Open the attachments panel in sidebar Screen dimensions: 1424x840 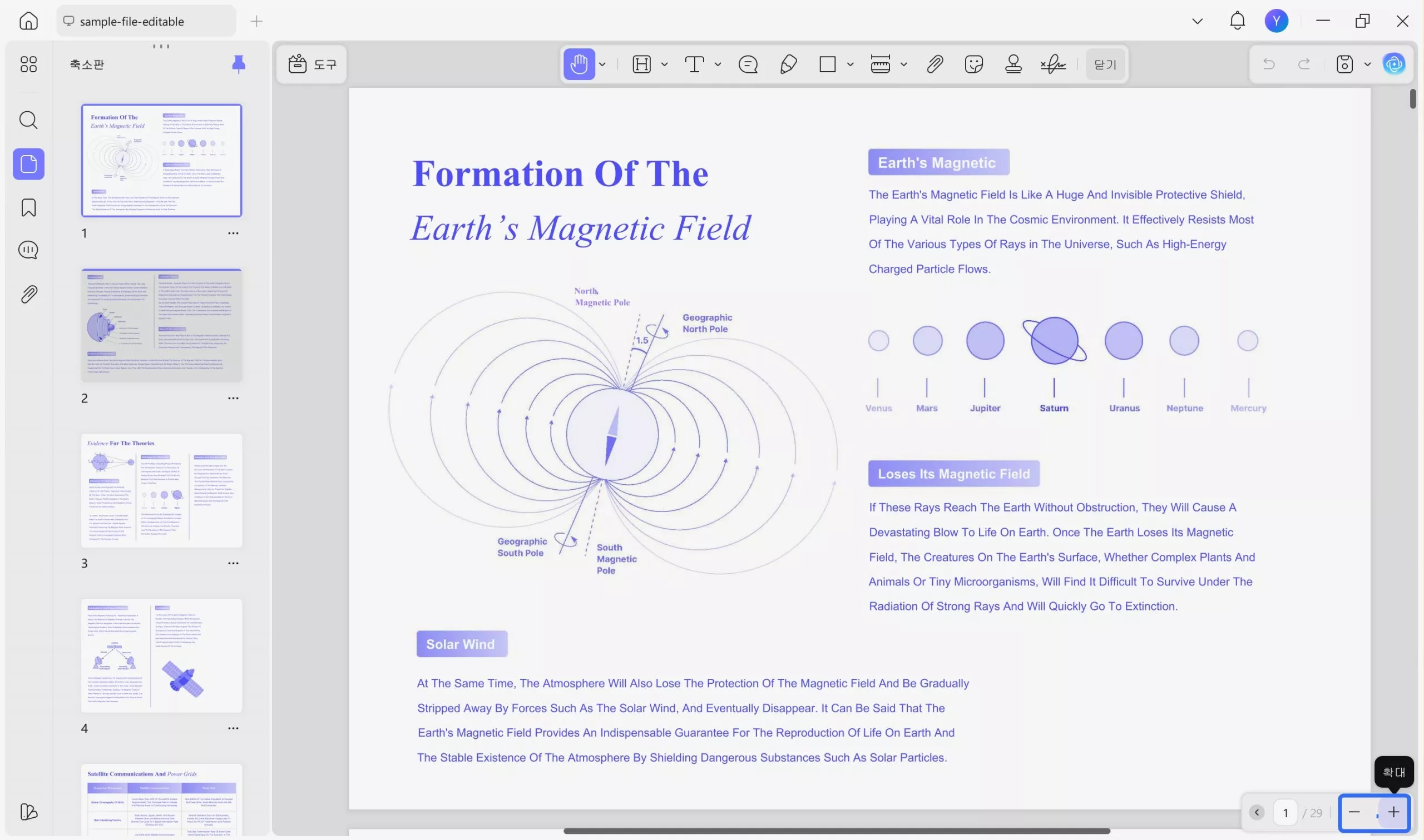(28, 294)
